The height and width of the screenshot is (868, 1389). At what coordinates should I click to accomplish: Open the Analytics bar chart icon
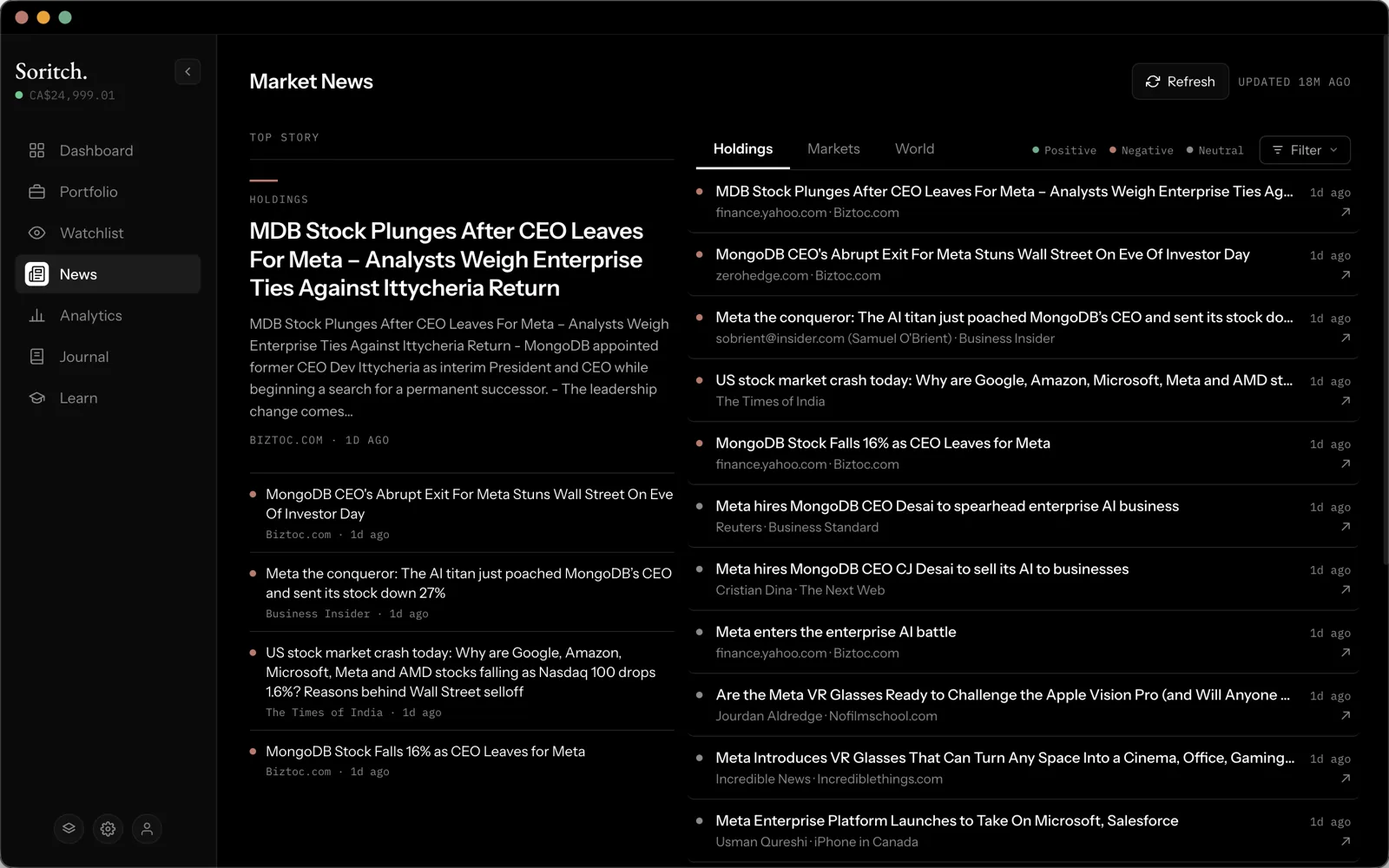pos(36,315)
